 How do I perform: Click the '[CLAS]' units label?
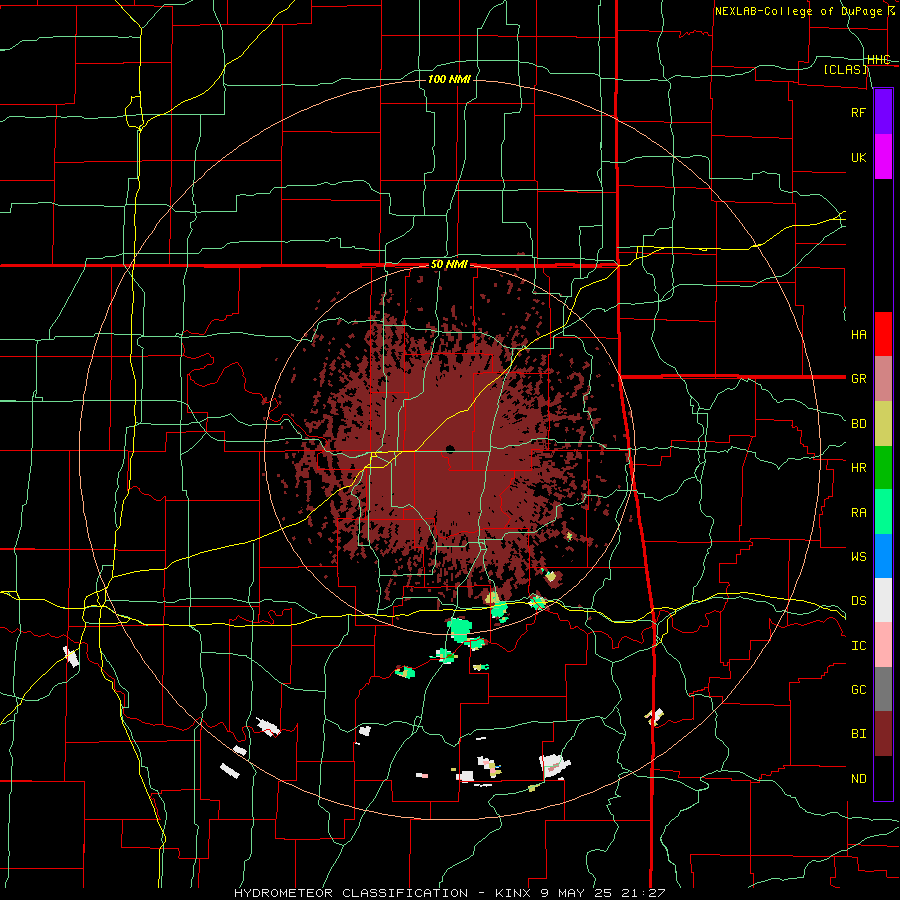845,70
